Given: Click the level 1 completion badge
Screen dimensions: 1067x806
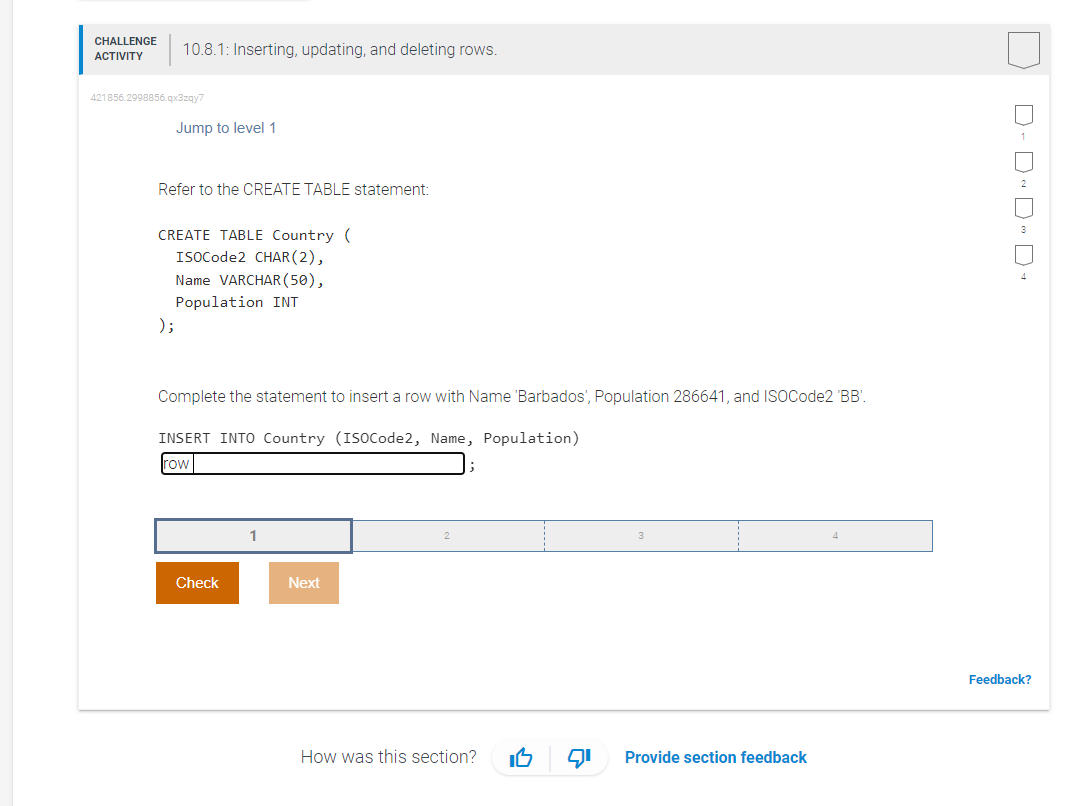Looking at the screenshot, I should [x=1023, y=114].
